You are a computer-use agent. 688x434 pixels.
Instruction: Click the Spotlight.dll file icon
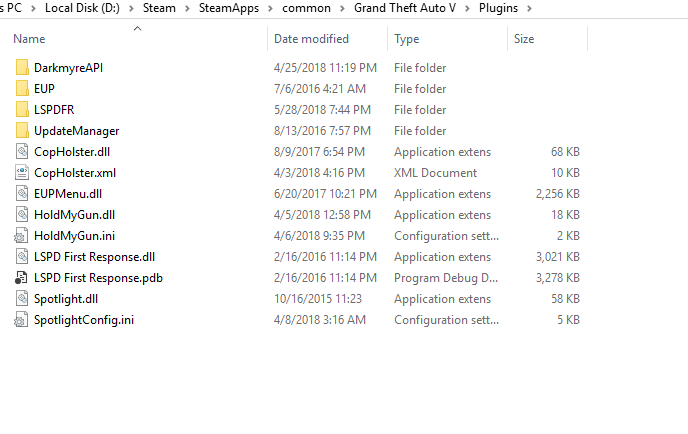click(x=22, y=299)
